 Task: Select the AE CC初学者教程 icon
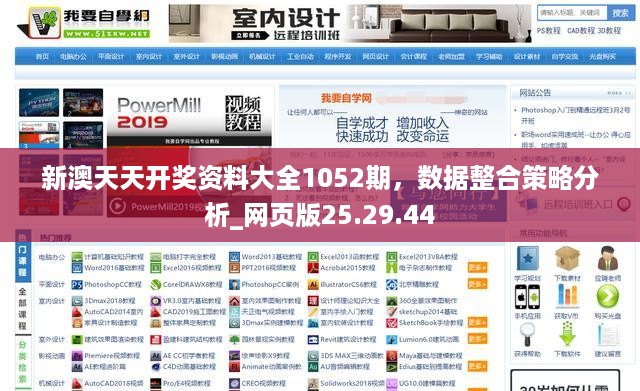(x=156, y=356)
